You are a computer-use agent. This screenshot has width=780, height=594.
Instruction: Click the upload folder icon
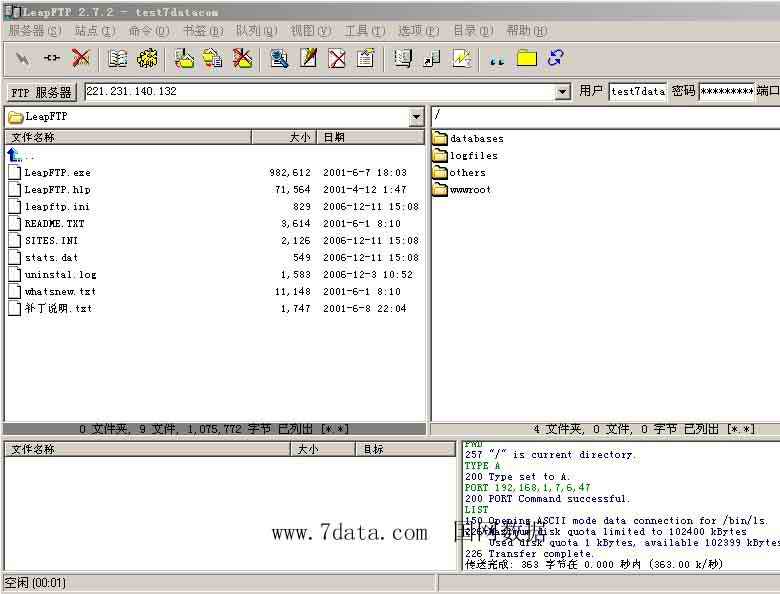click(x=184, y=59)
